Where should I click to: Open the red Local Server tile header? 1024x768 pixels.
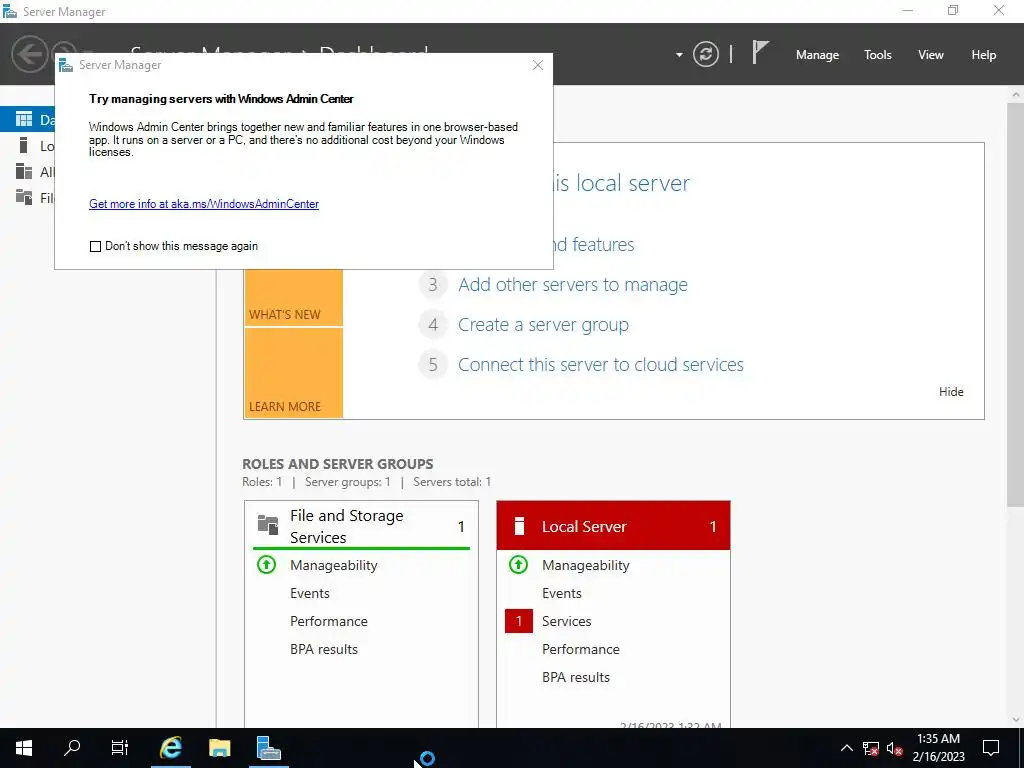613,526
